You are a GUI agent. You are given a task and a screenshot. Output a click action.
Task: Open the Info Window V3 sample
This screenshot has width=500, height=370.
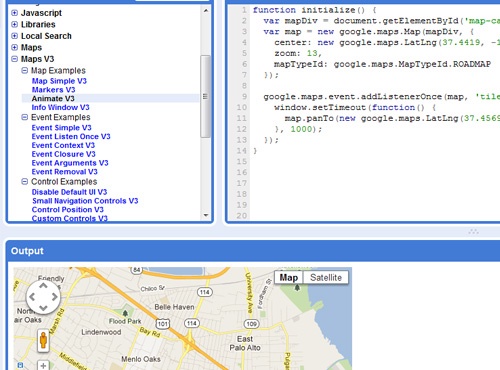point(60,107)
